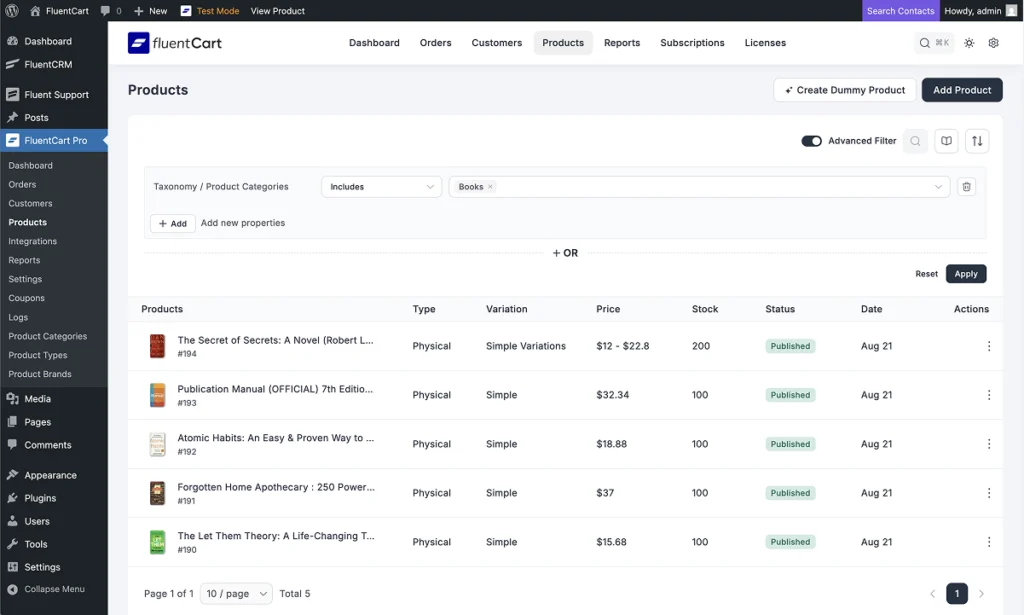1024x615 pixels.
Task: Open Product Types submenu item
Action: pos(38,355)
